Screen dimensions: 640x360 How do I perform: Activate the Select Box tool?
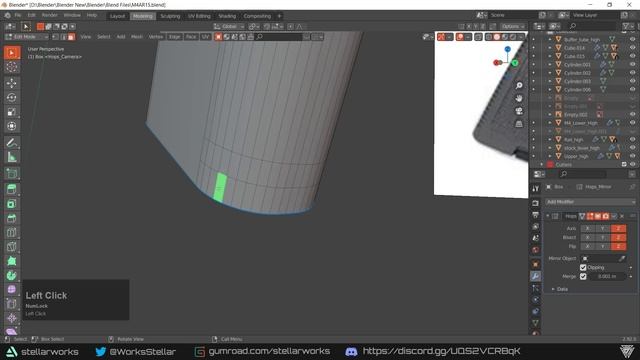click(x=12, y=53)
